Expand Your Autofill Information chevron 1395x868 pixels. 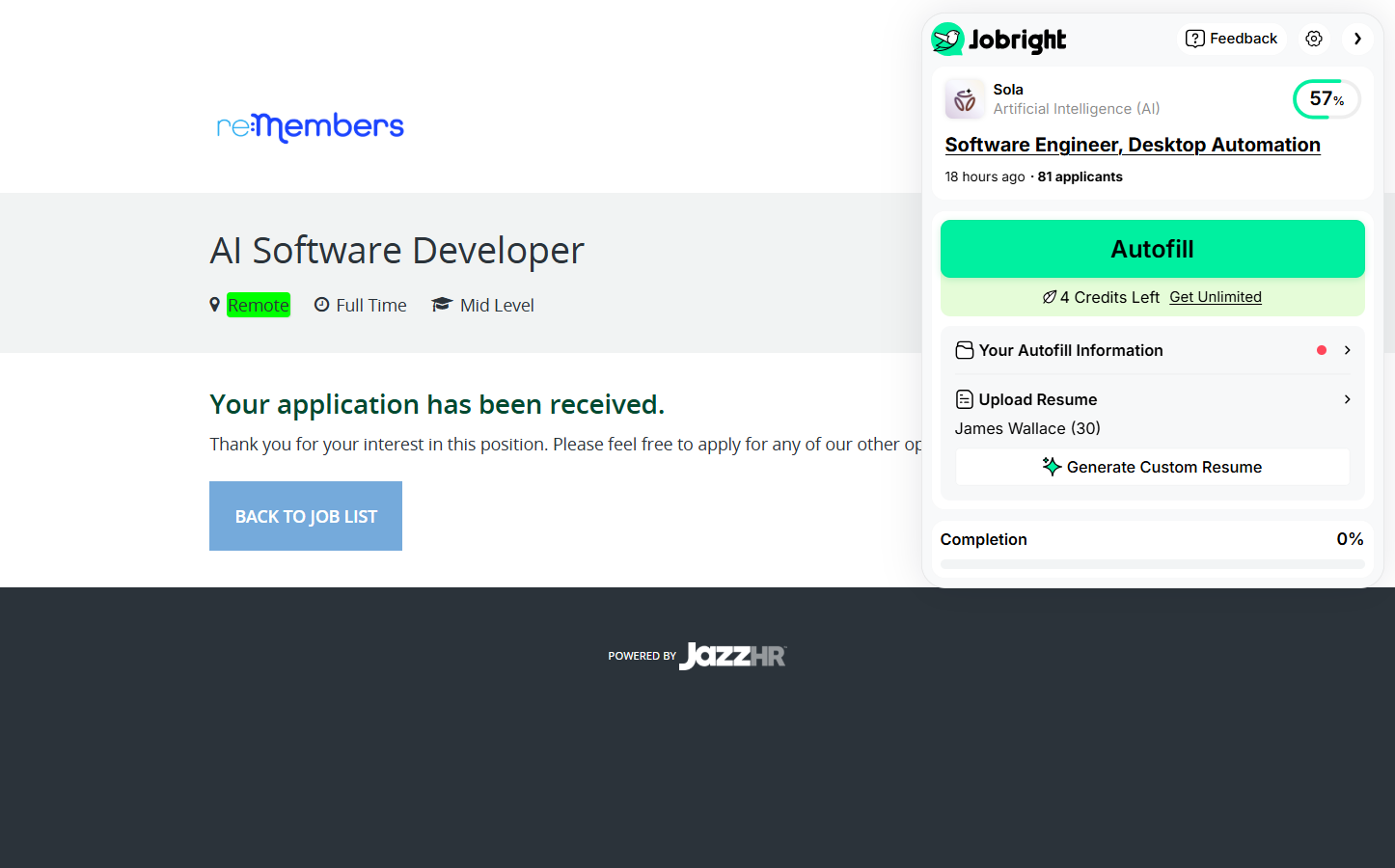click(x=1347, y=350)
